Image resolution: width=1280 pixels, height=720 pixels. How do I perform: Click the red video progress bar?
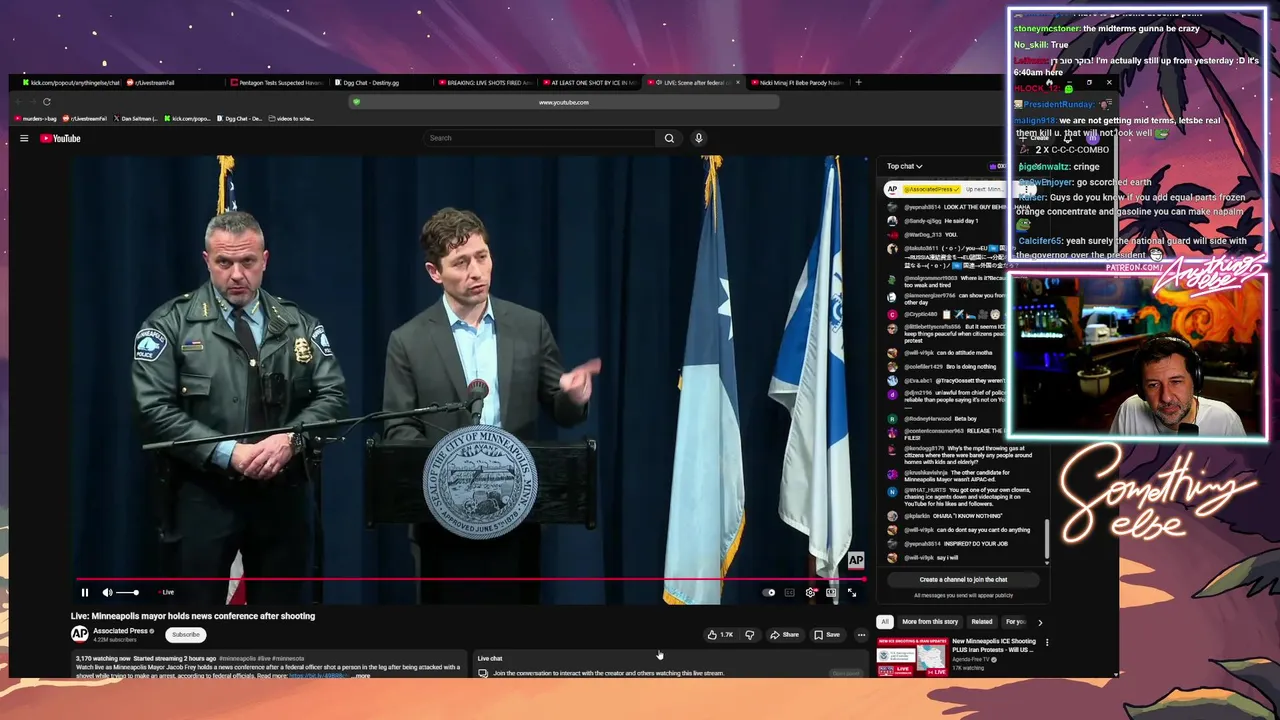tap(469, 579)
